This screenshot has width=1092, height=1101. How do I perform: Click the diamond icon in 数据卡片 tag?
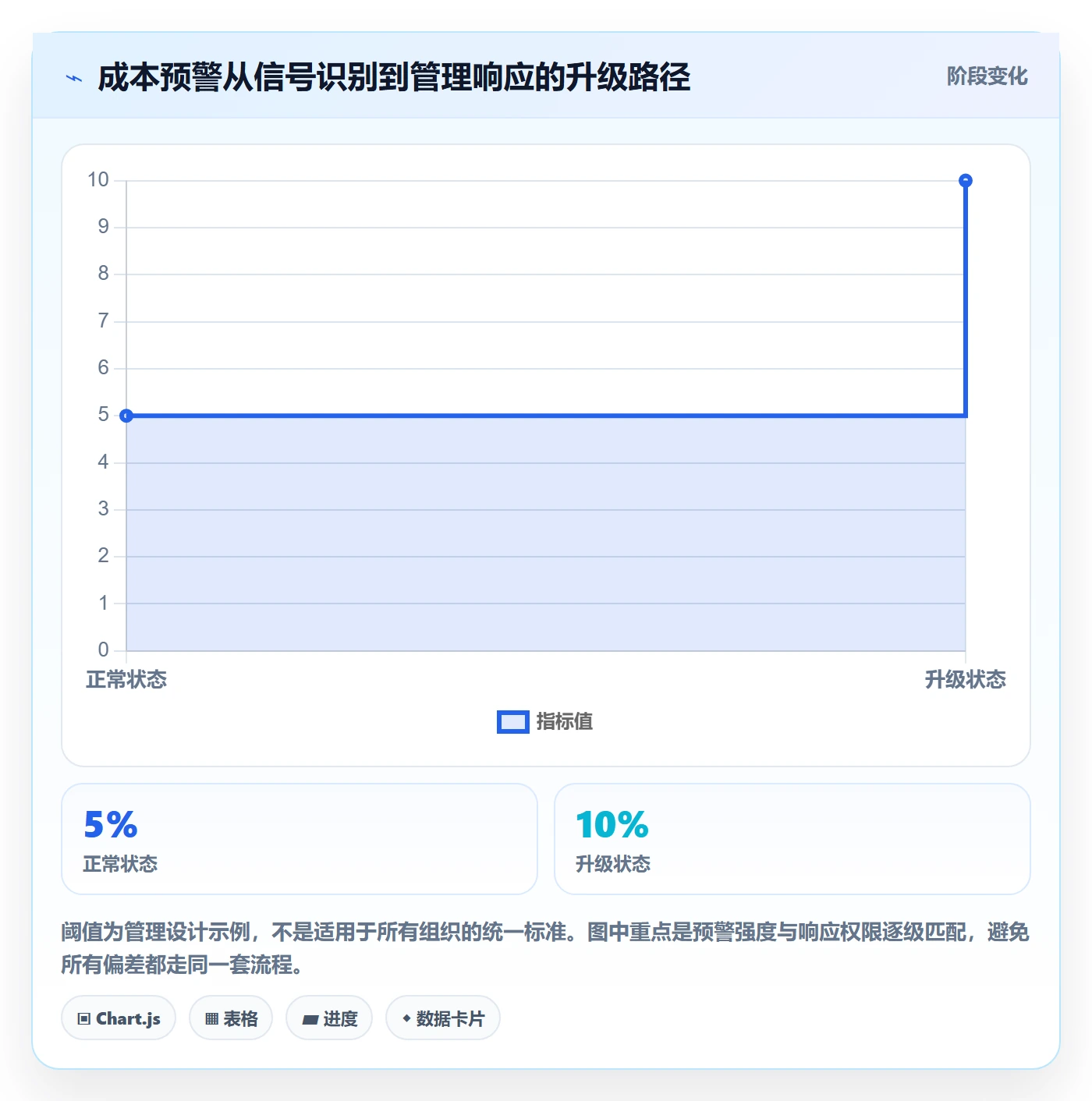[x=406, y=1018]
